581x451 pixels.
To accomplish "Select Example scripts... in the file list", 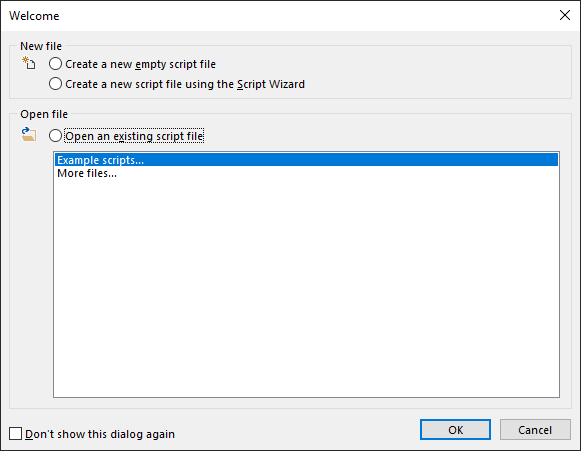I will [306, 160].
